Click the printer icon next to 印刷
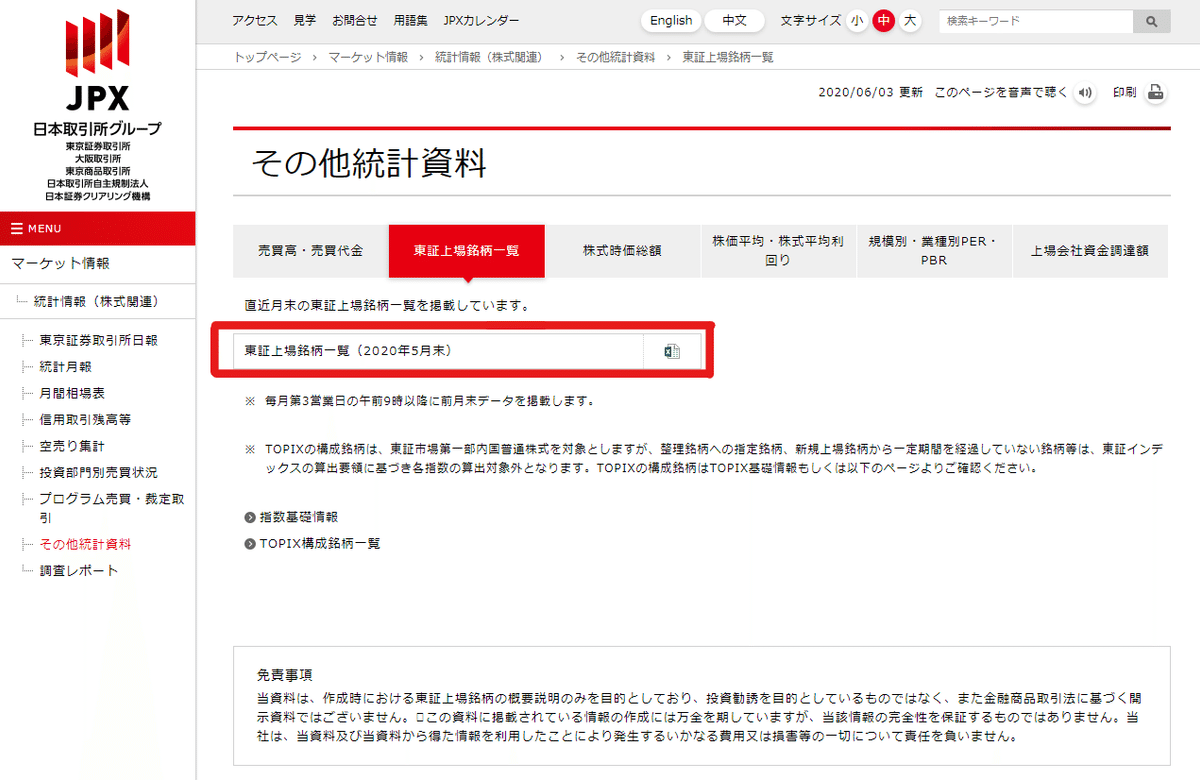 [x=1156, y=91]
